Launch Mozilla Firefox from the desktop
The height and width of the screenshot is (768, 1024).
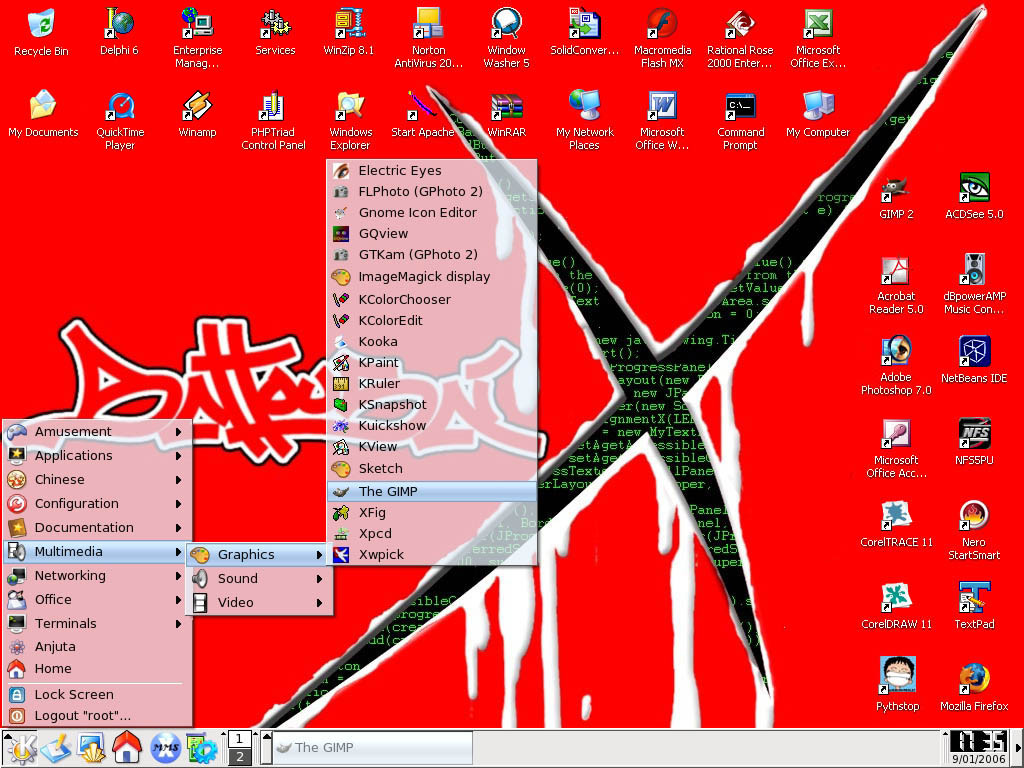coord(974,688)
